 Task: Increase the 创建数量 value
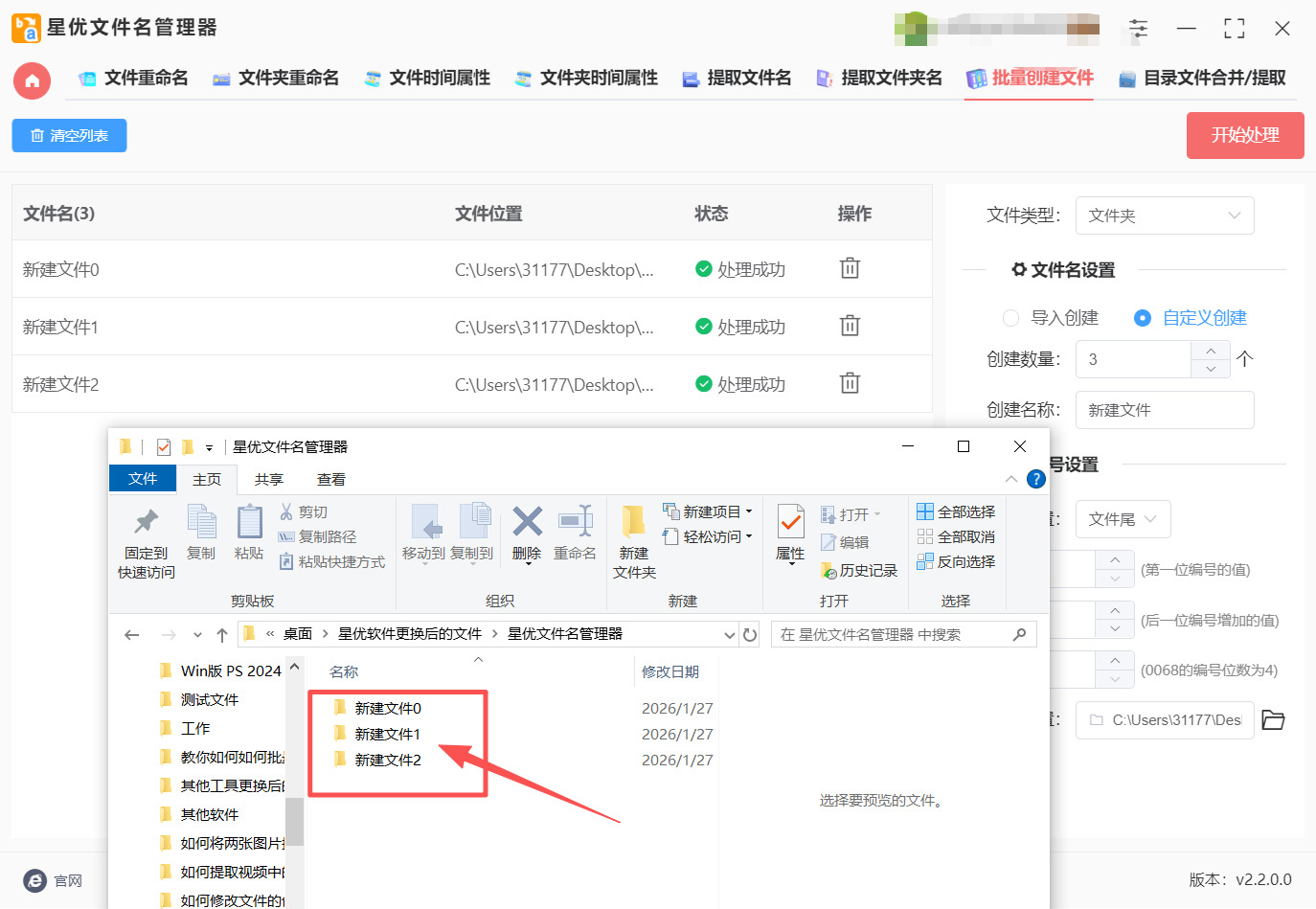[1211, 351]
